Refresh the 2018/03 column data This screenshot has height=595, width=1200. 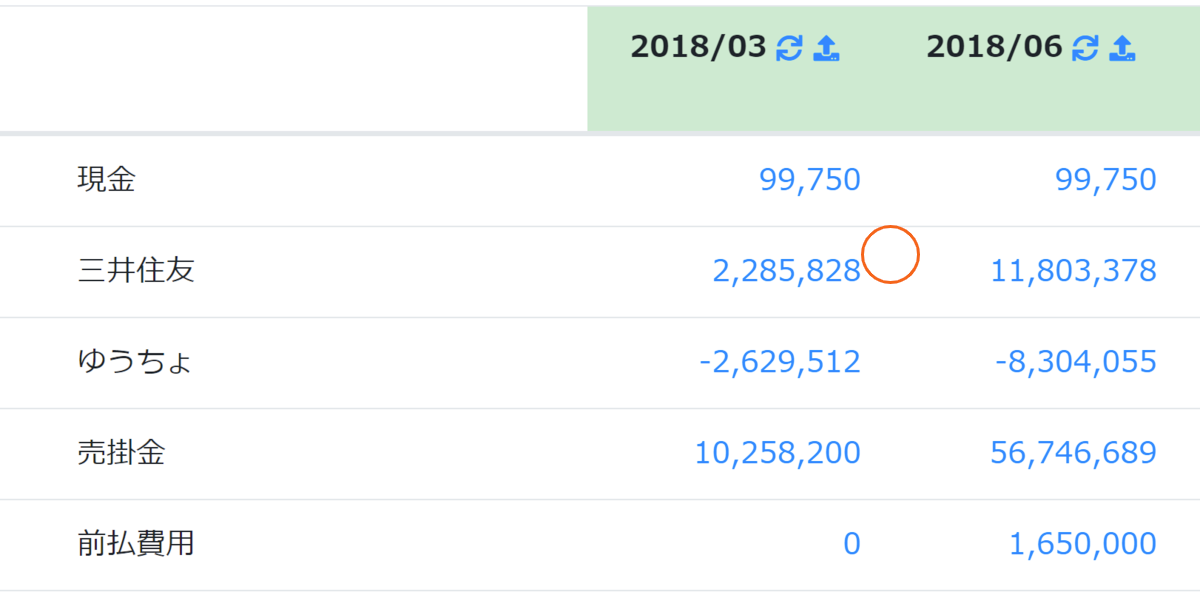point(790,48)
